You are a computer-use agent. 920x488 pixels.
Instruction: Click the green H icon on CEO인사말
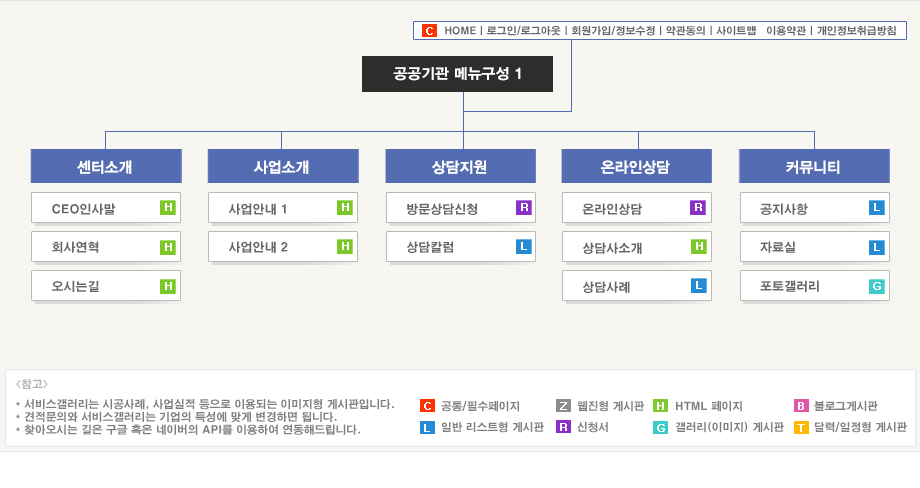[169, 208]
